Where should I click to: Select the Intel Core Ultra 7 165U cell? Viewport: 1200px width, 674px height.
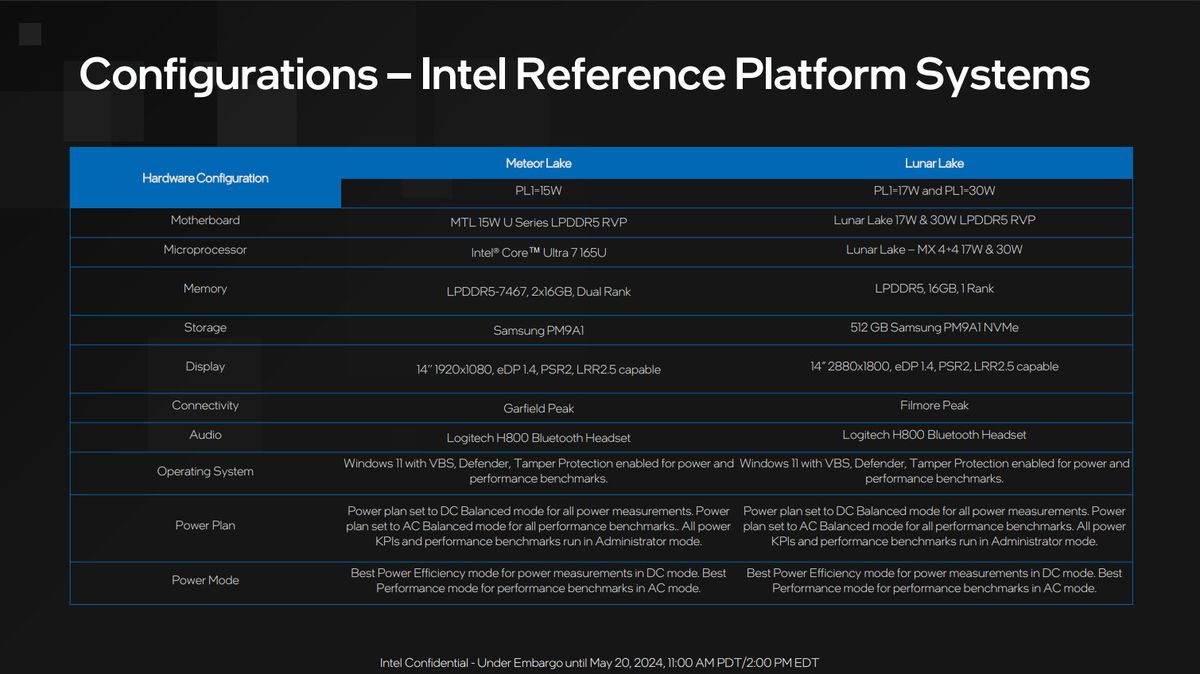[538, 253]
